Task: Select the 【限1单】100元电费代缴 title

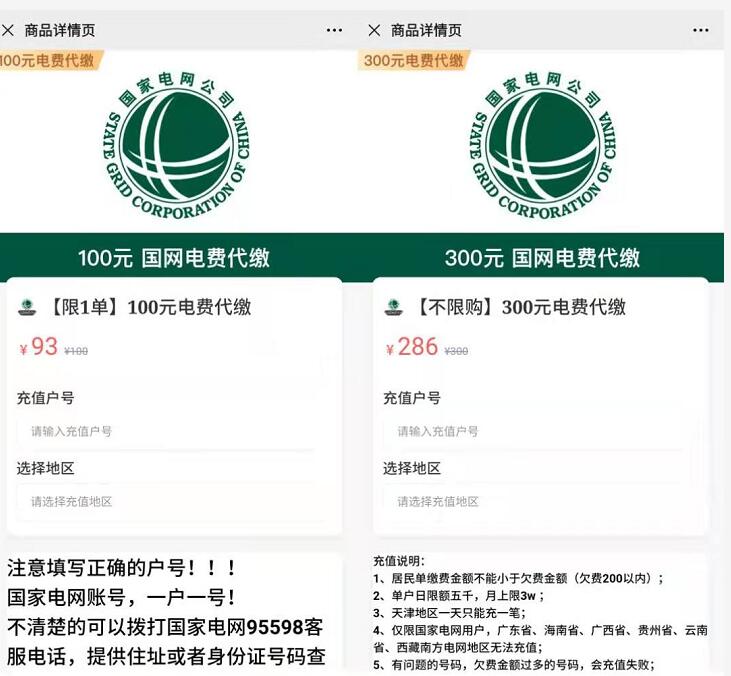Action: [149, 307]
